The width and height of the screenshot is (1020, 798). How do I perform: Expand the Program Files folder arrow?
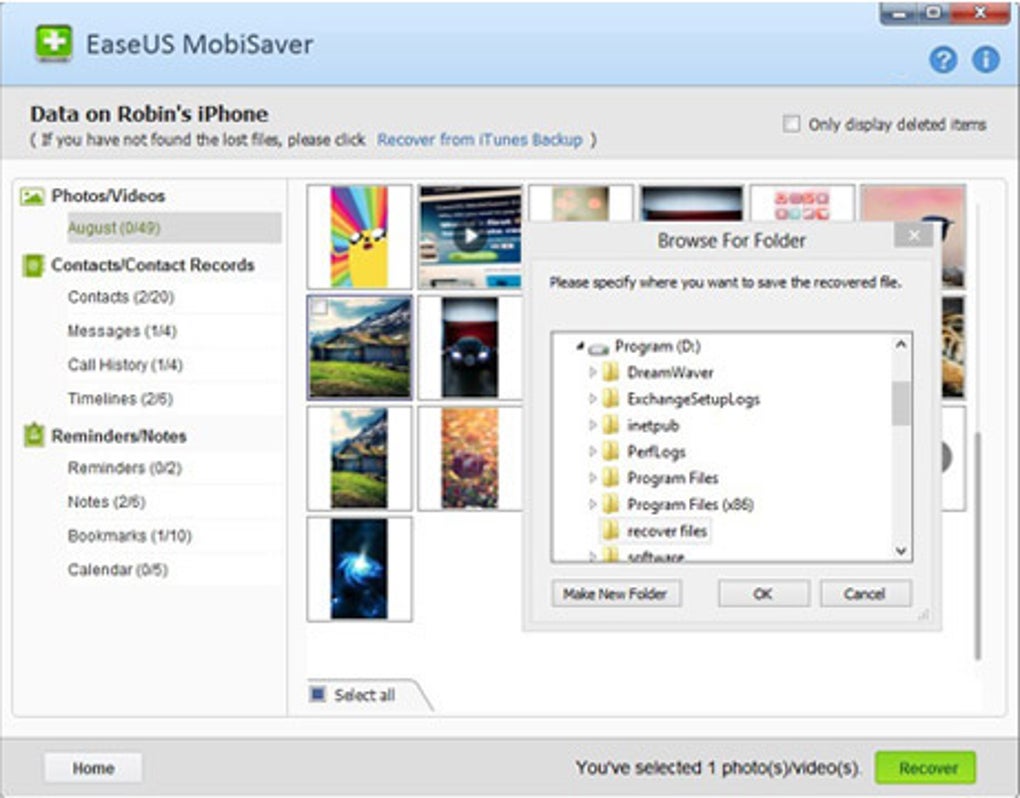pos(593,478)
